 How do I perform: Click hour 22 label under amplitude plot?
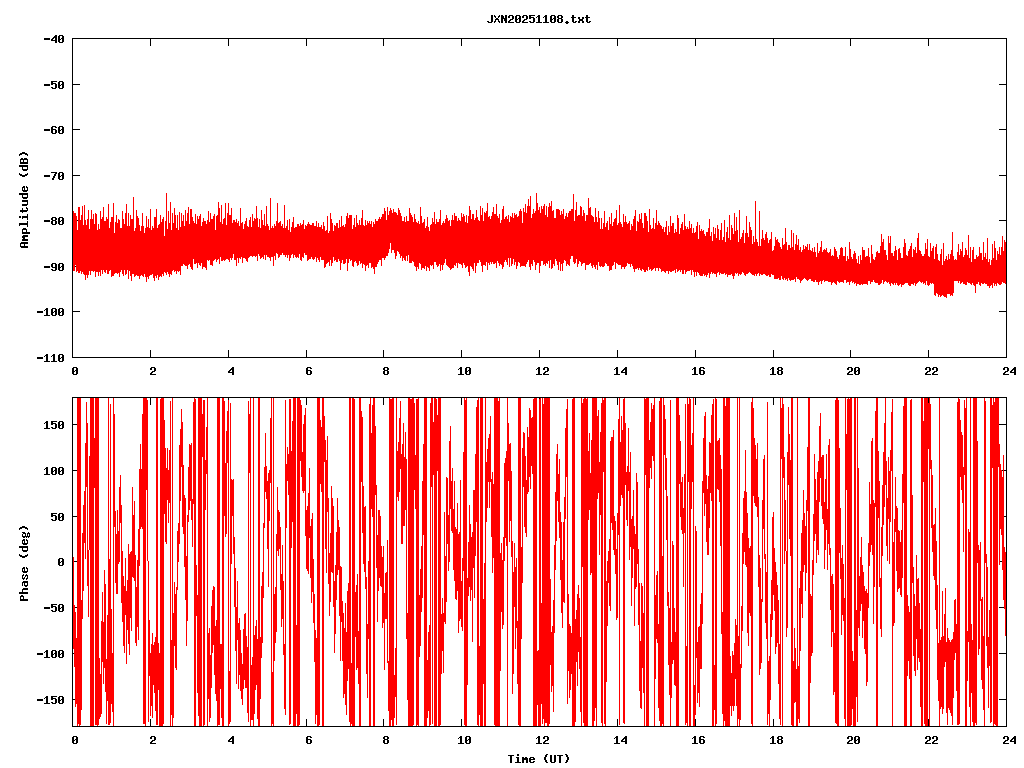pos(929,371)
